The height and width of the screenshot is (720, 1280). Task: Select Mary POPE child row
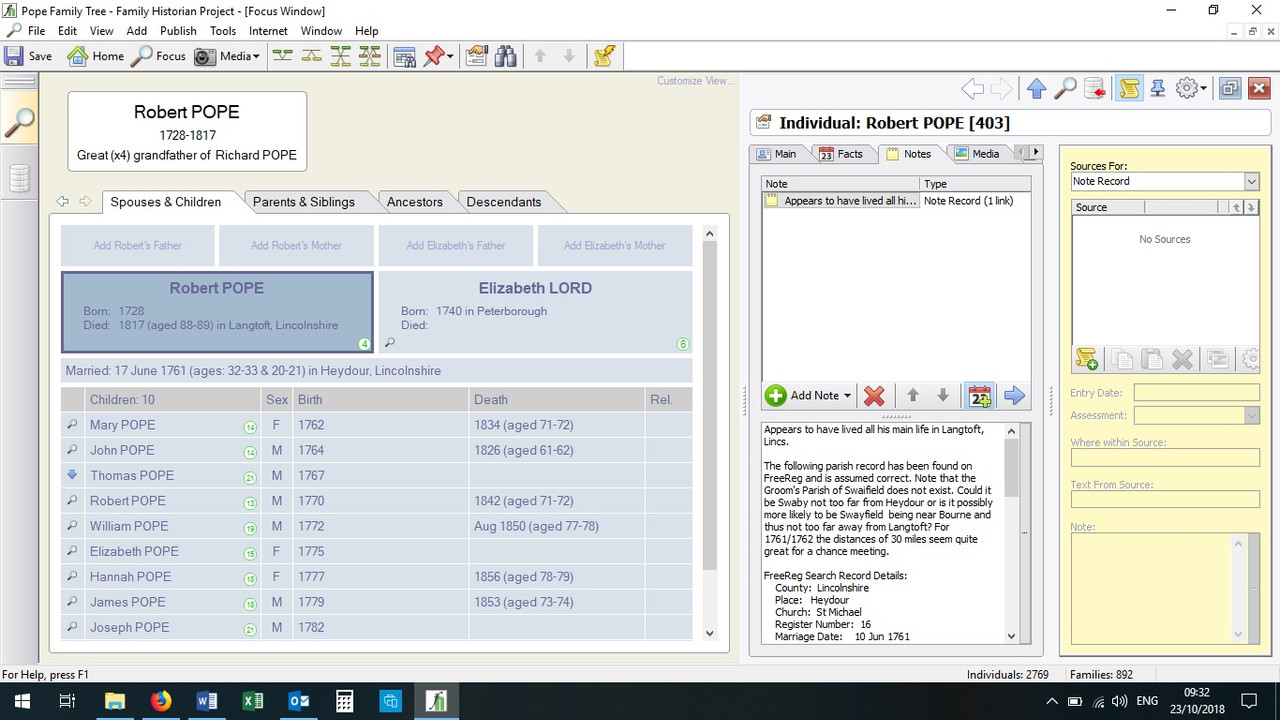[x=376, y=425]
